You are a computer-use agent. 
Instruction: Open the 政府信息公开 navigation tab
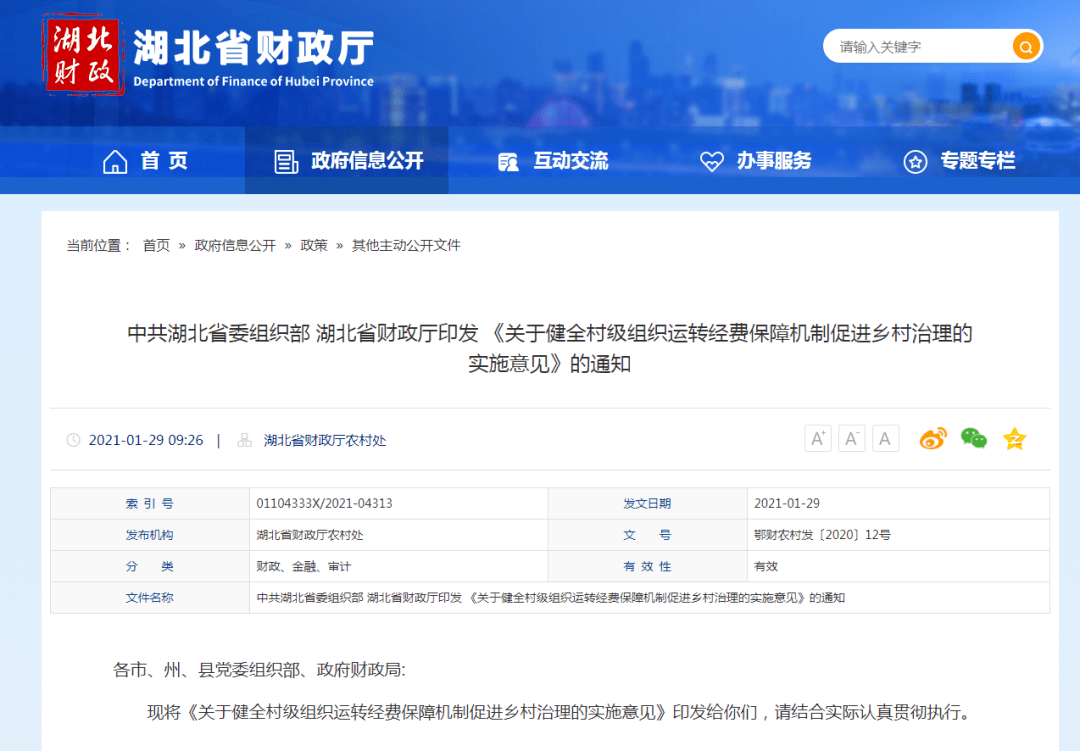pyautogui.click(x=347, y=161)
